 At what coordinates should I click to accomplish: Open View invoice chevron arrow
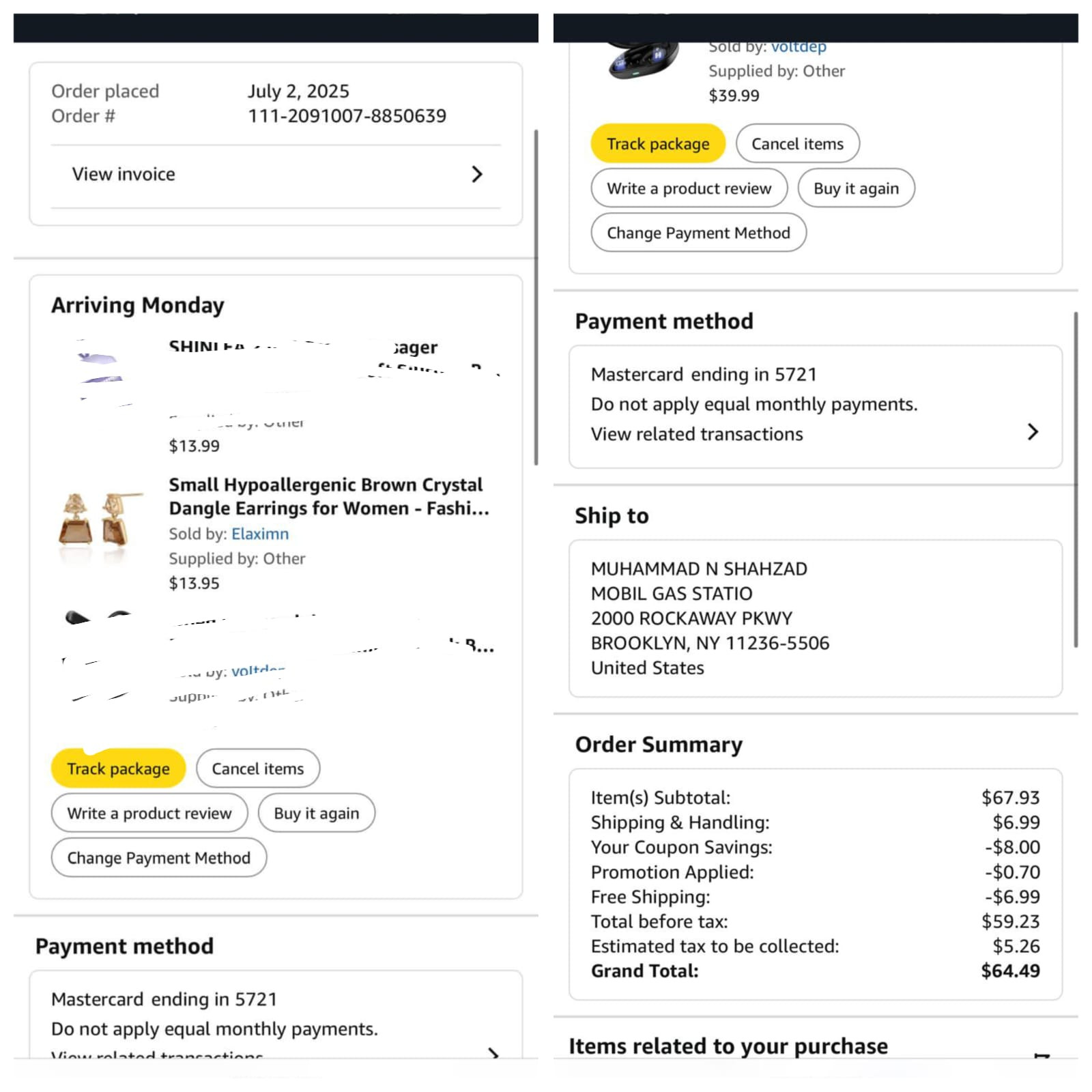coord(477,175)
